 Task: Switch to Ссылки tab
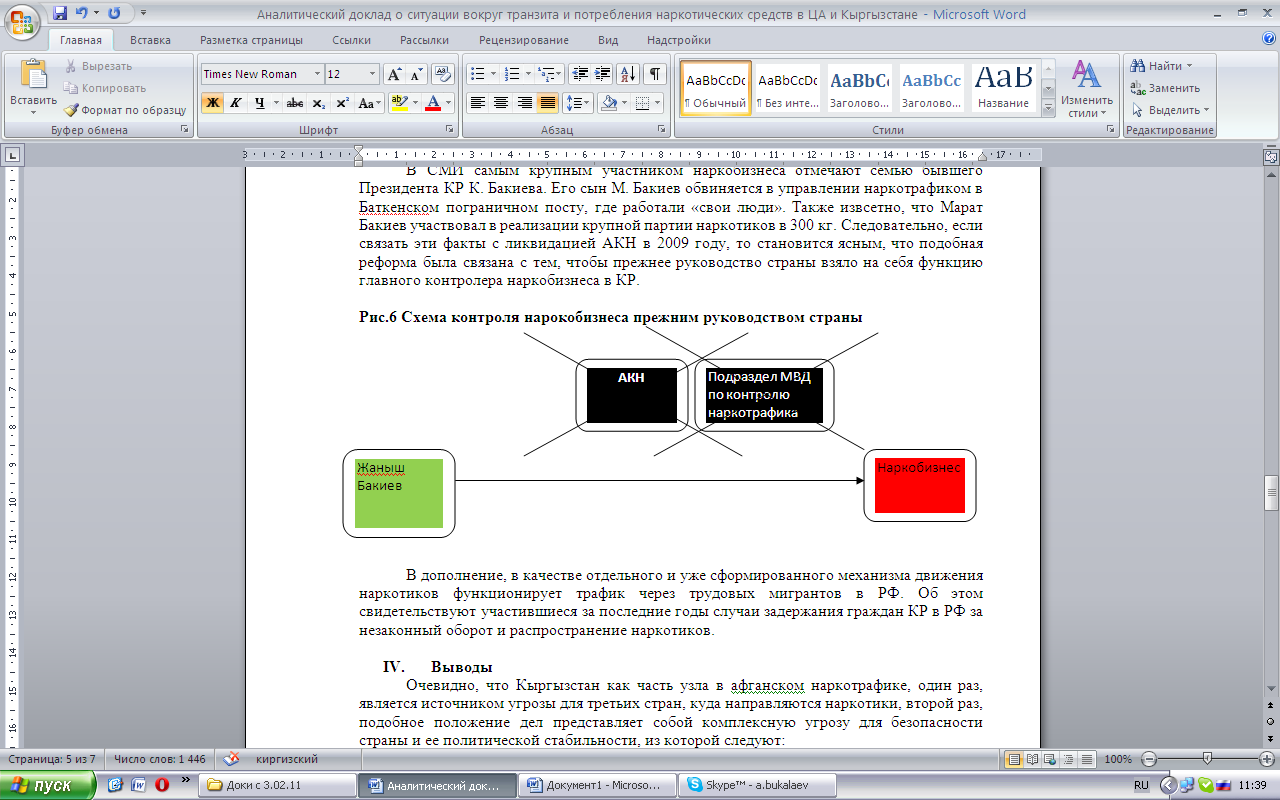pos(352,40)
